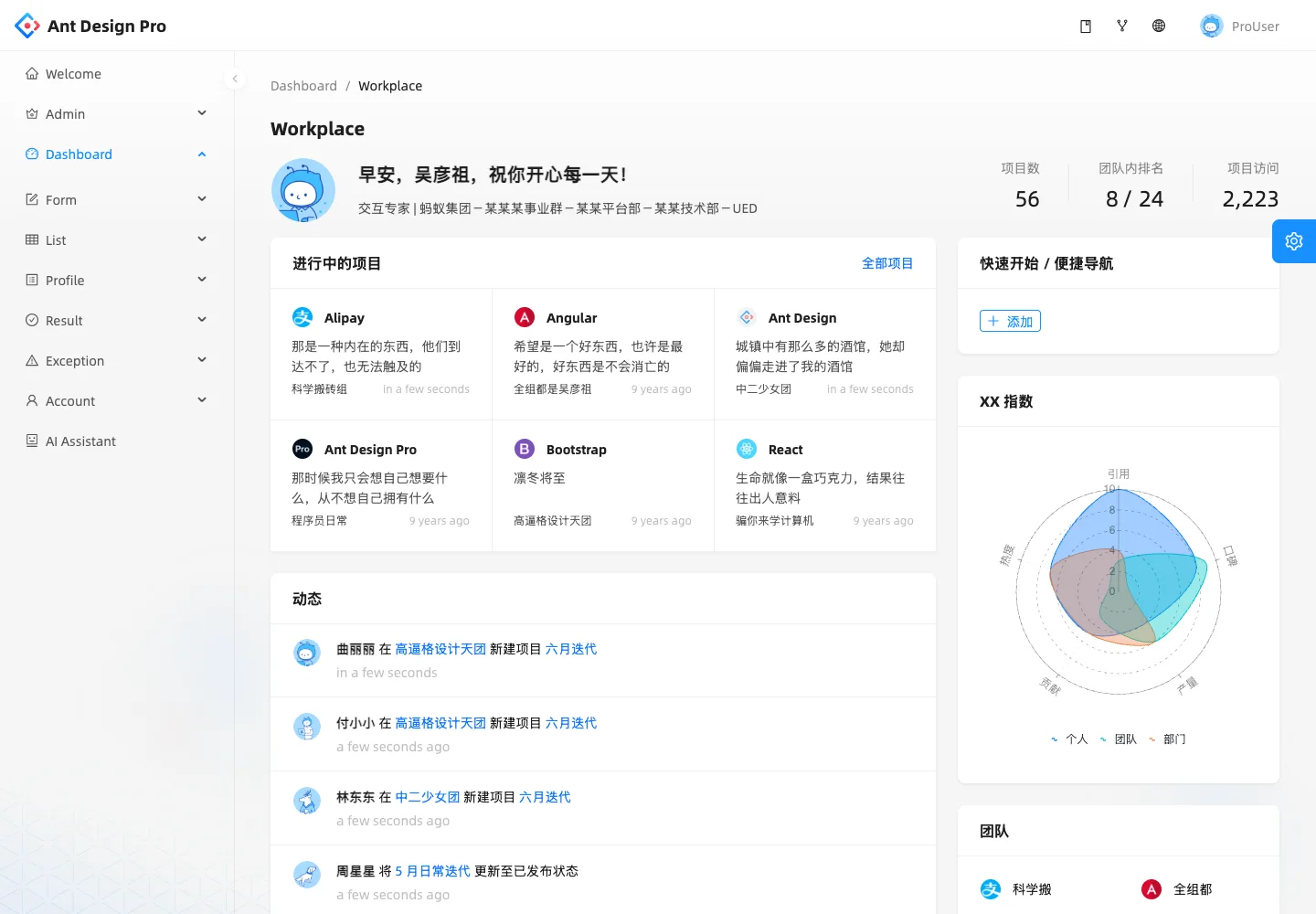Click the React project logo
This screenshot has width=1316, height=914.
coord(747,449)
